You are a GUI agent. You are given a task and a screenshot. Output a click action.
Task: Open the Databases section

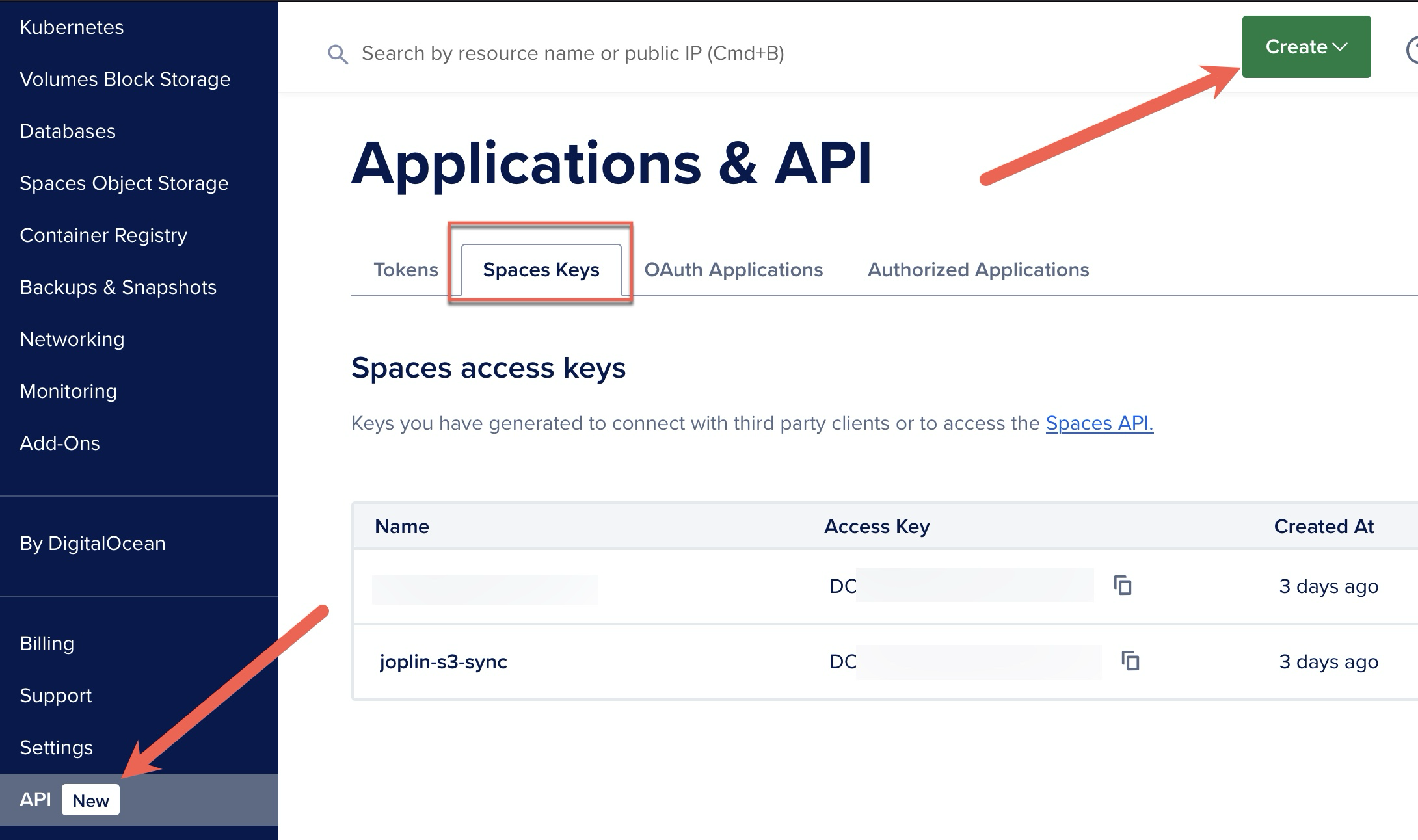pyautogui.click(x=68, y=131)
